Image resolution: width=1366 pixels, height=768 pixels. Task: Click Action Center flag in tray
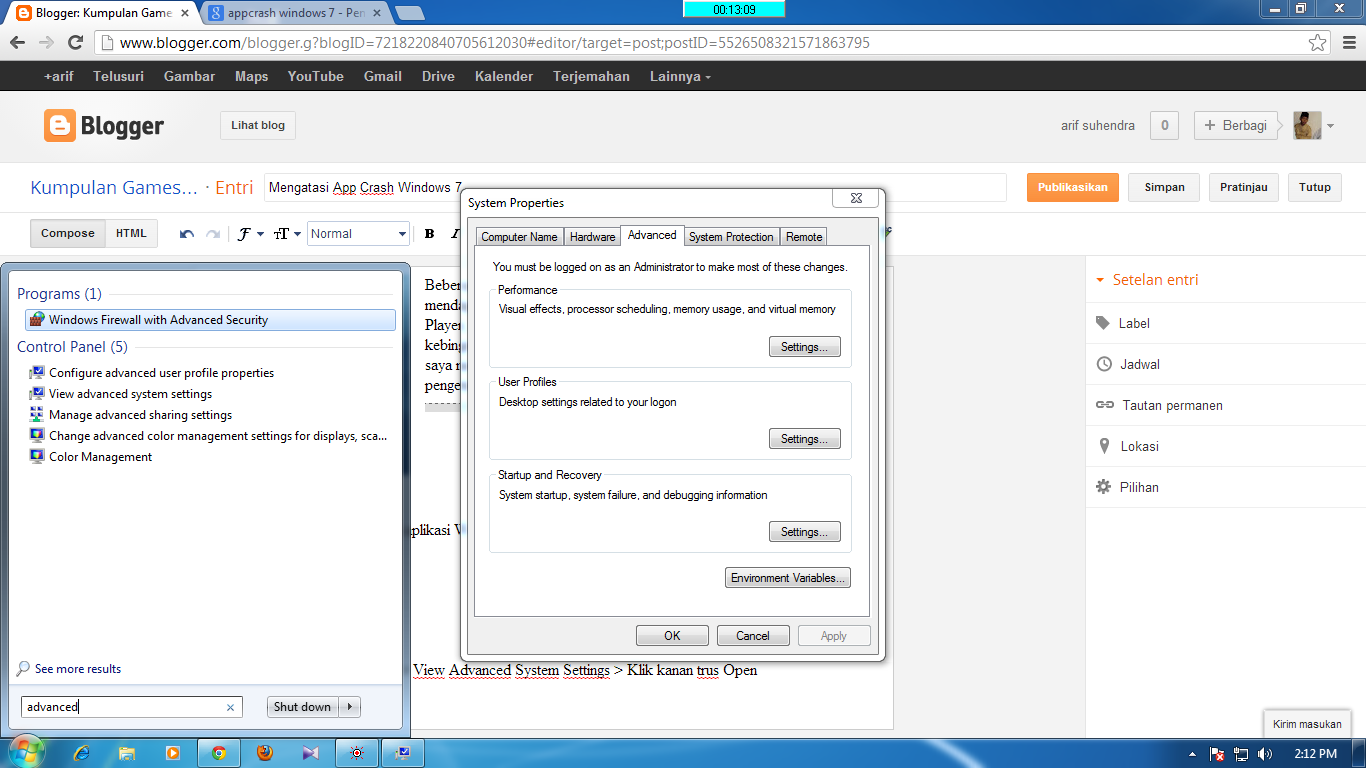(x=1218, y=754)
